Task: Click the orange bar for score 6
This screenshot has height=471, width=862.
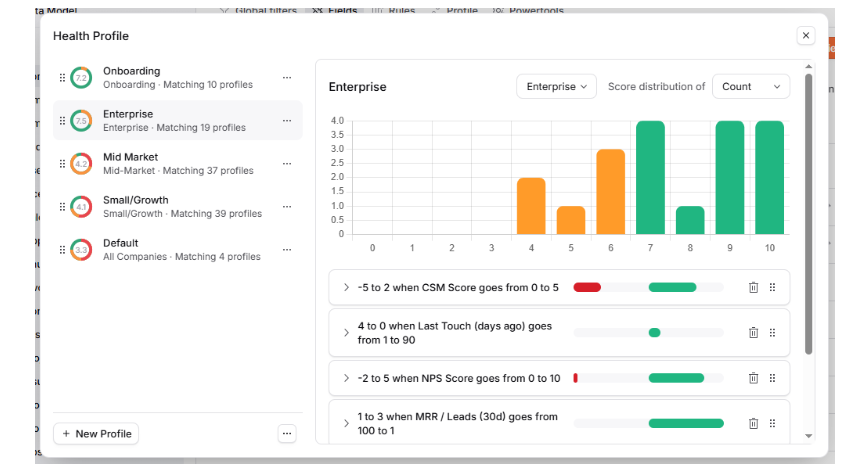Action: [x=611, y=192]
